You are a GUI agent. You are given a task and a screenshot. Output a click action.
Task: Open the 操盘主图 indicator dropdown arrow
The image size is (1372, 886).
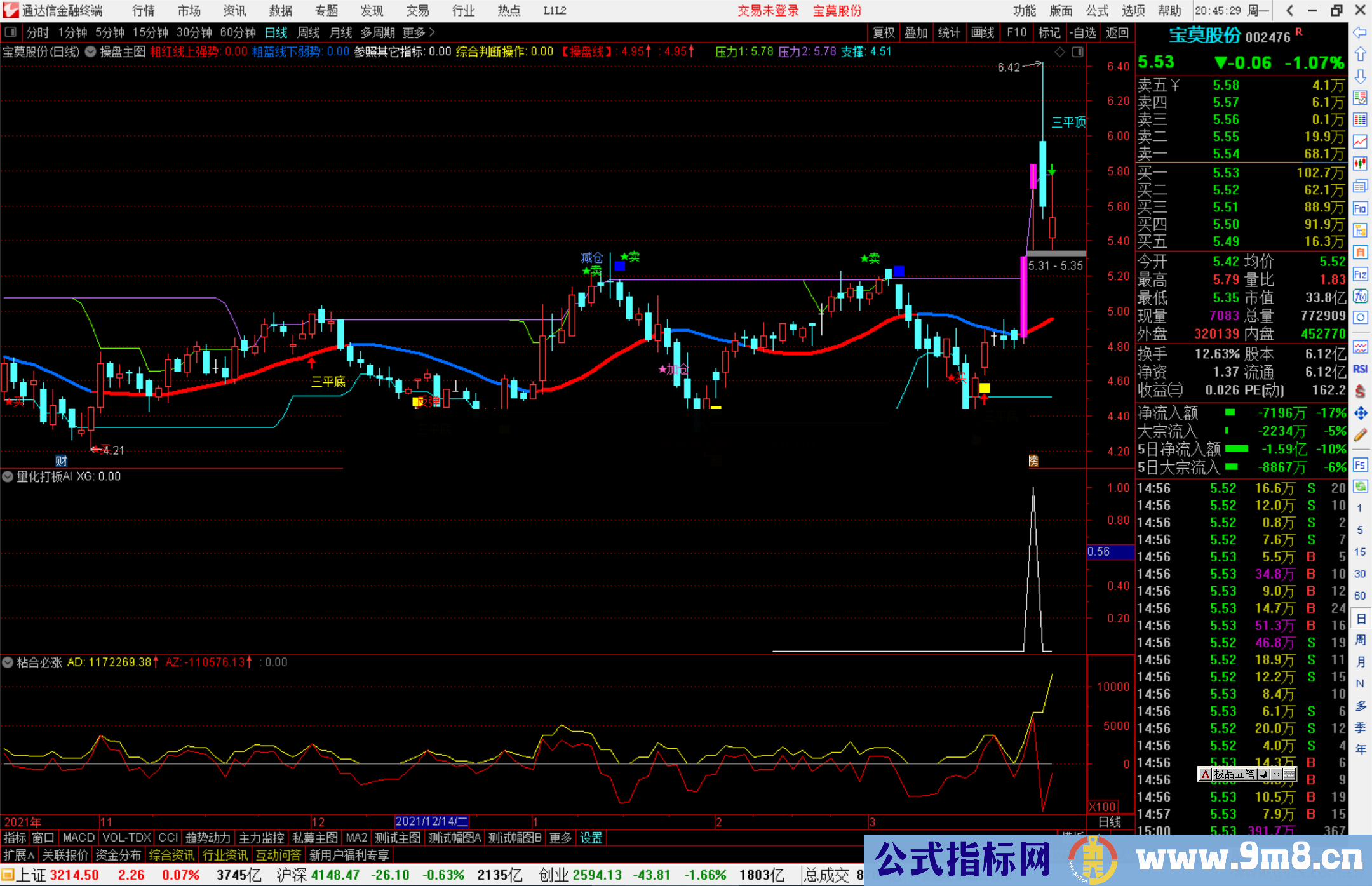click(x=91, y=52)
